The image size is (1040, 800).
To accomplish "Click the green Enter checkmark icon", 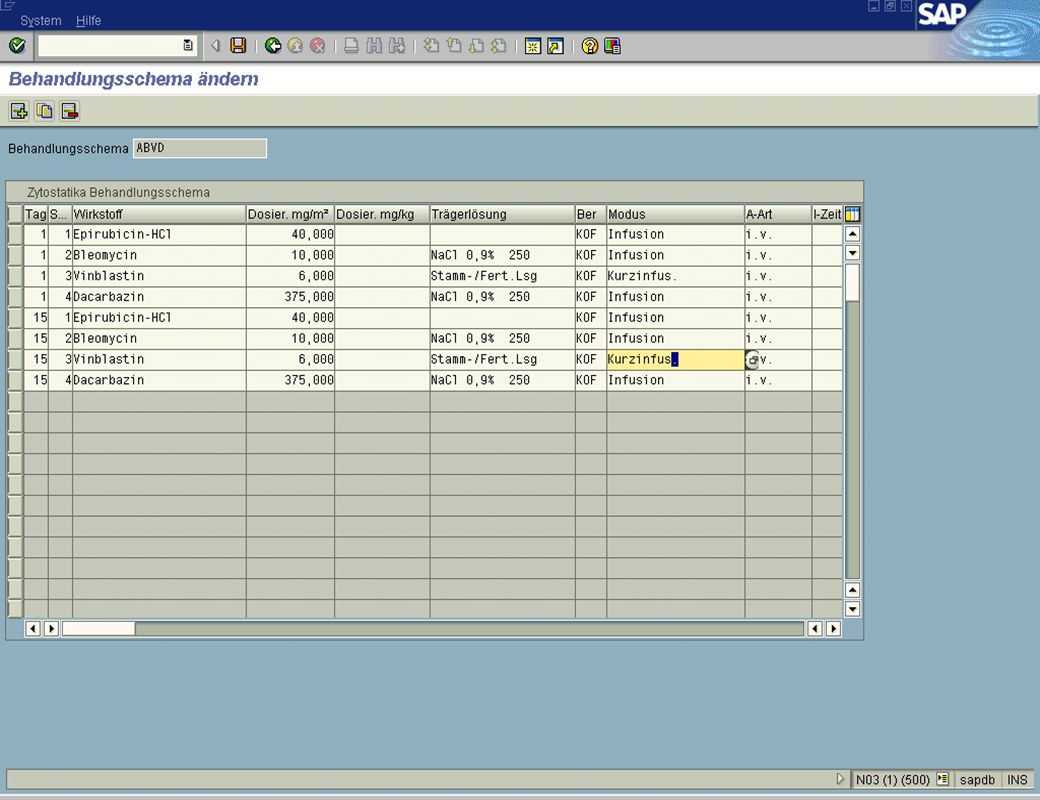I will pos(17,46).
